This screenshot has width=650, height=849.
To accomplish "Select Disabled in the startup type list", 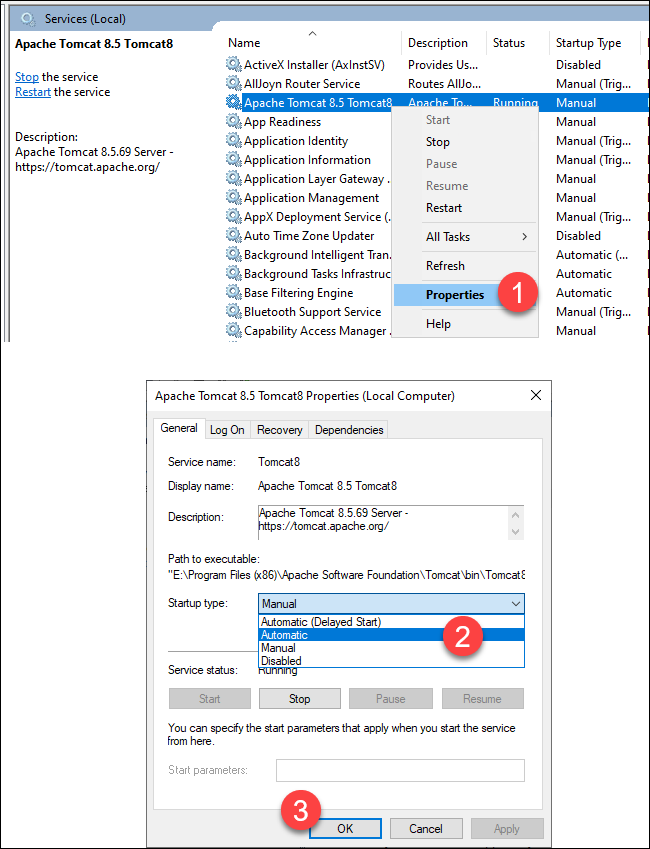I will (391, 661).
